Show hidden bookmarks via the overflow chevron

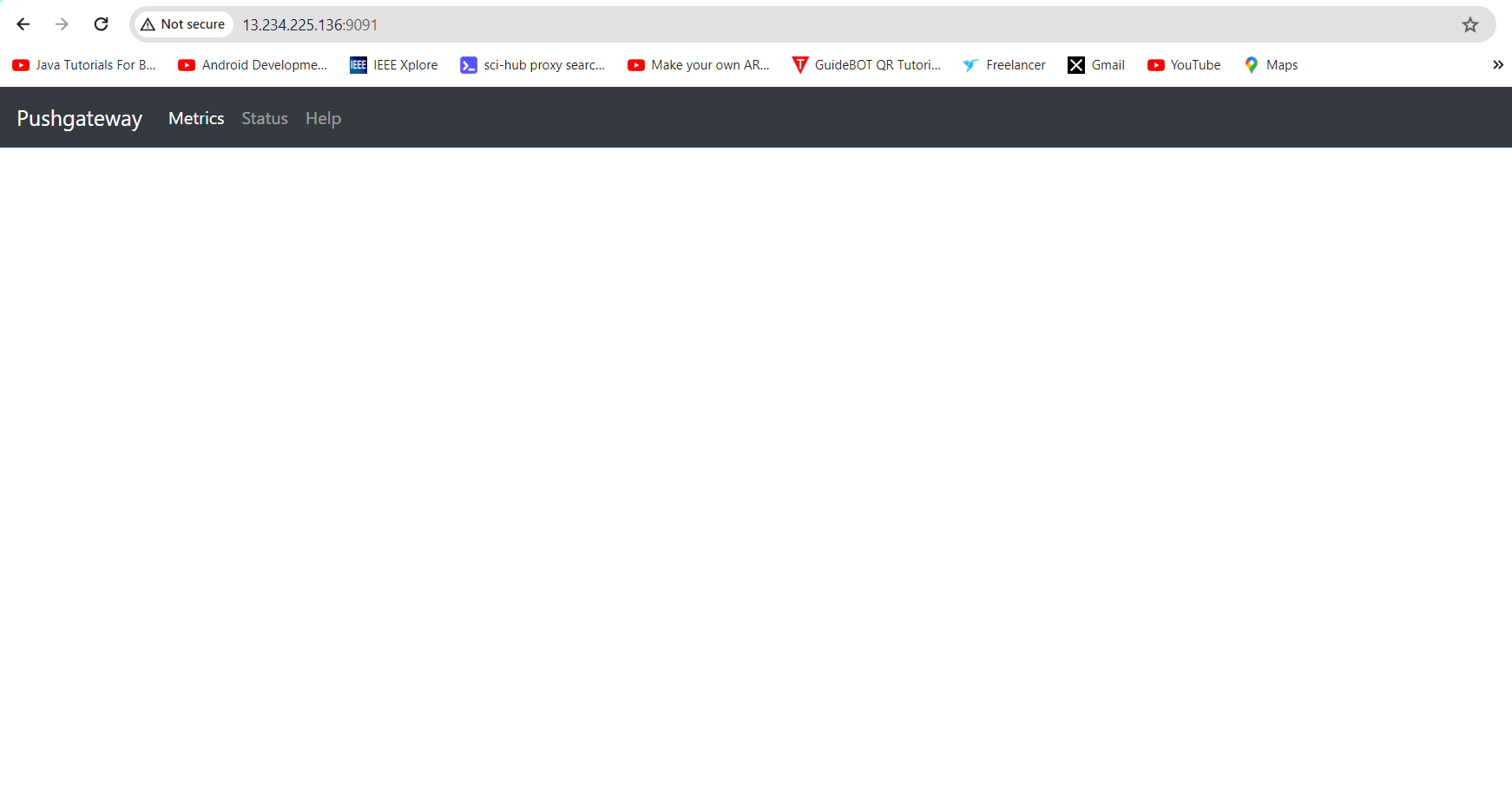1498,64
